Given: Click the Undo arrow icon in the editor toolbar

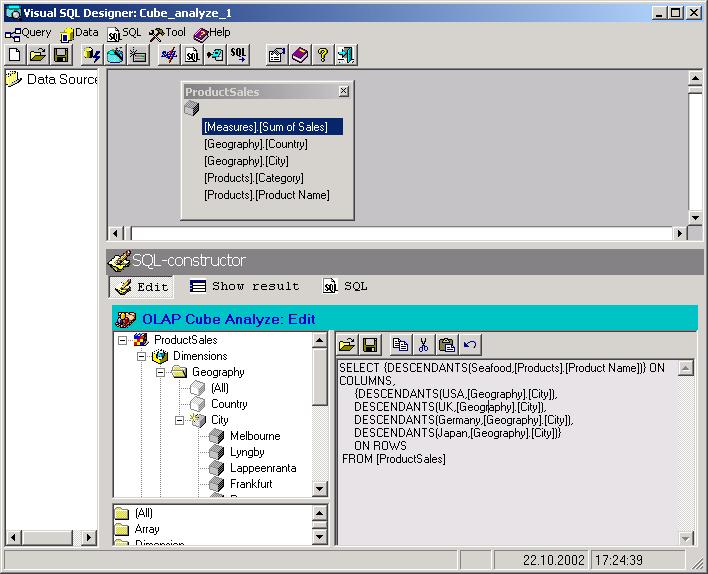Looking at the screenshot, I should (470, 345).
